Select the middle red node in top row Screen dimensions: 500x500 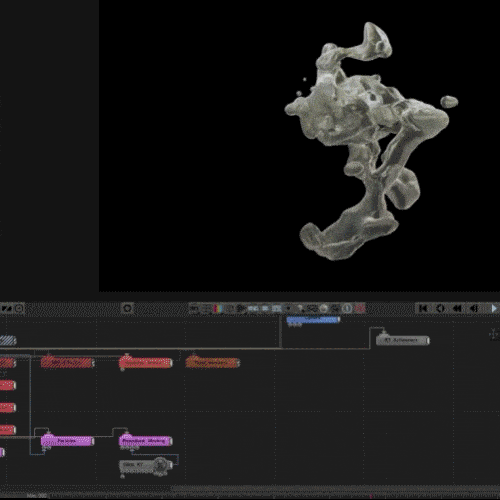coord(146,362)
